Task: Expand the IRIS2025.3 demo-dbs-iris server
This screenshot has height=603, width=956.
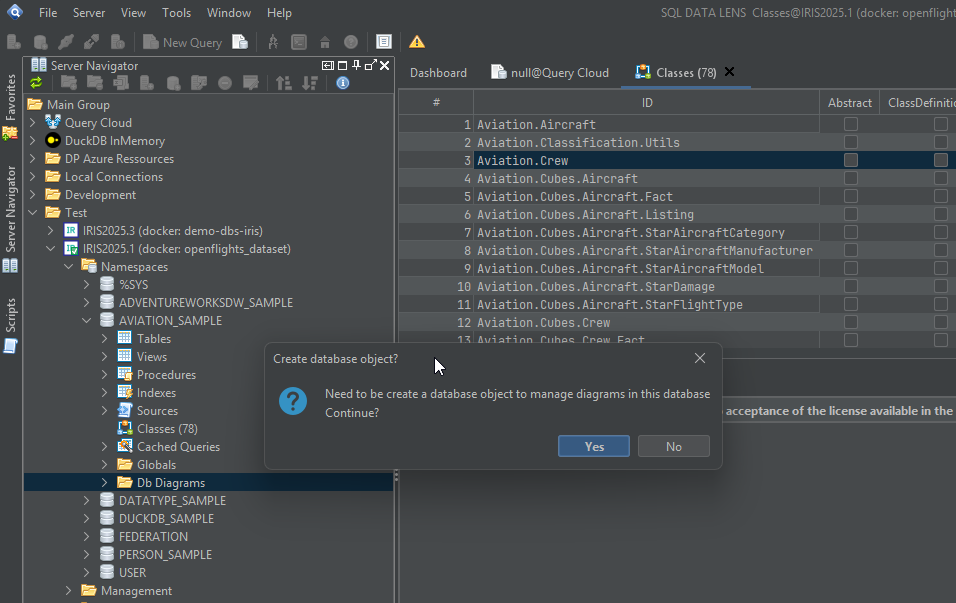Action: click(x=51, y=230)
